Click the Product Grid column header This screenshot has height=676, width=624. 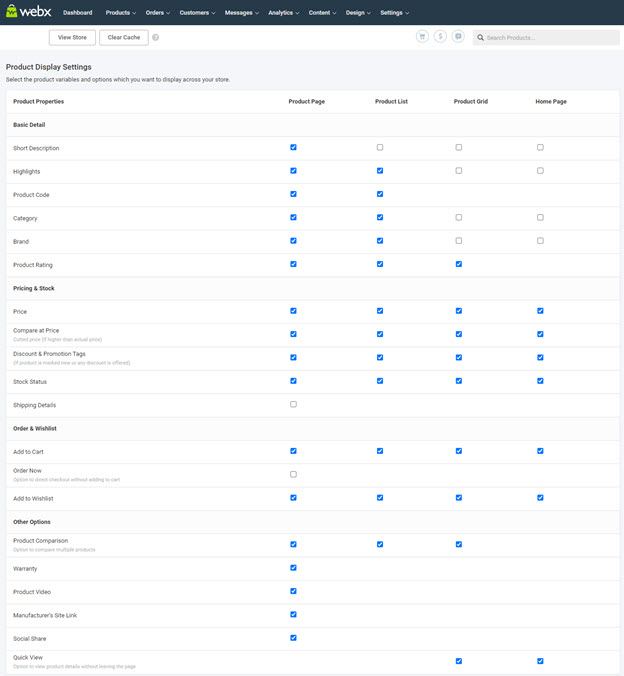click(470, 101)
